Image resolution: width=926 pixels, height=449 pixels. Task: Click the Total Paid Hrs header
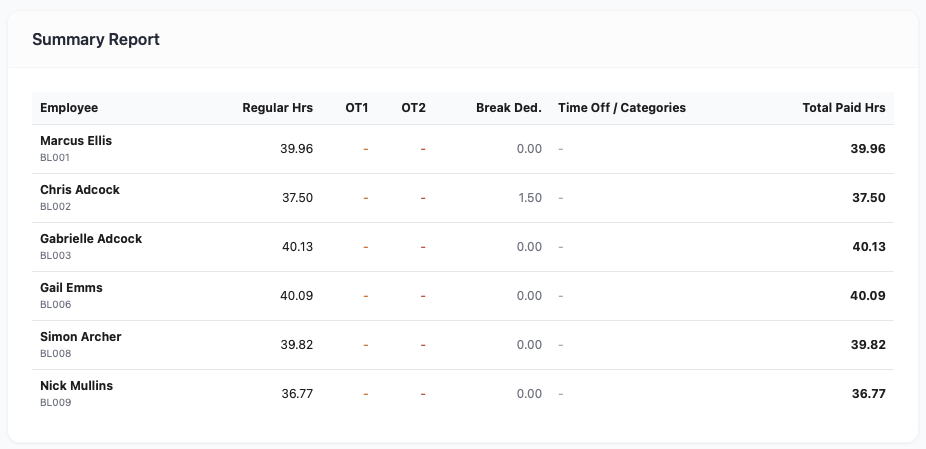coord(844,108)
